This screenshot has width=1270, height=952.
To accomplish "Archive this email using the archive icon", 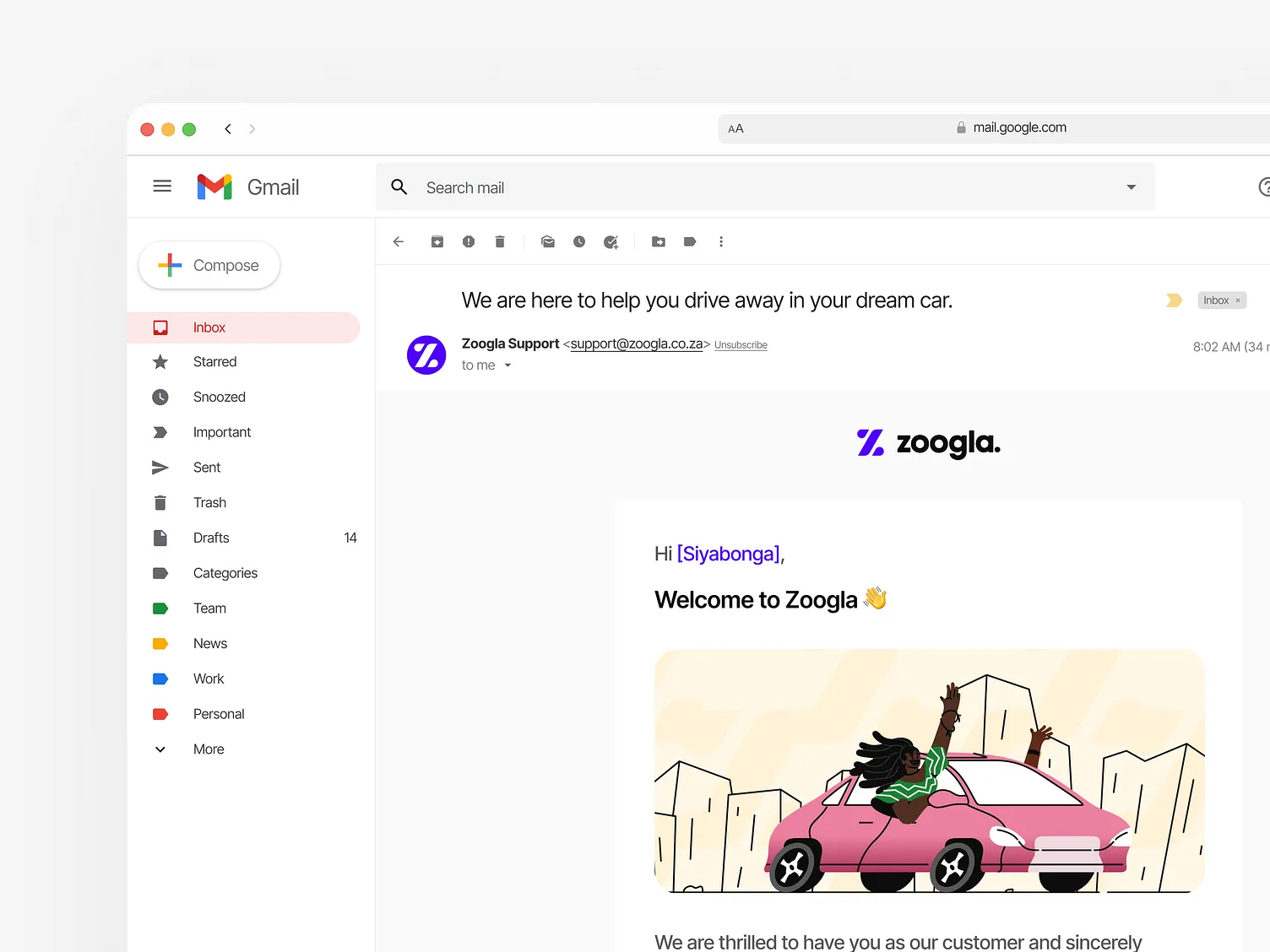I will [437, 242].
